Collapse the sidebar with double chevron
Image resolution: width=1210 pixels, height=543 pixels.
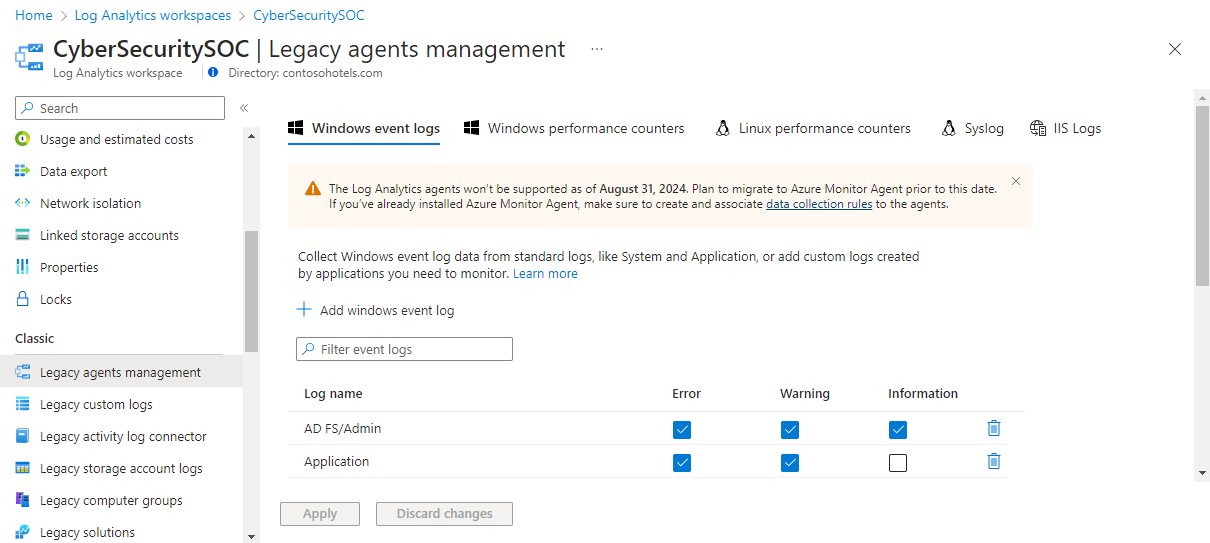pos(243,108)
